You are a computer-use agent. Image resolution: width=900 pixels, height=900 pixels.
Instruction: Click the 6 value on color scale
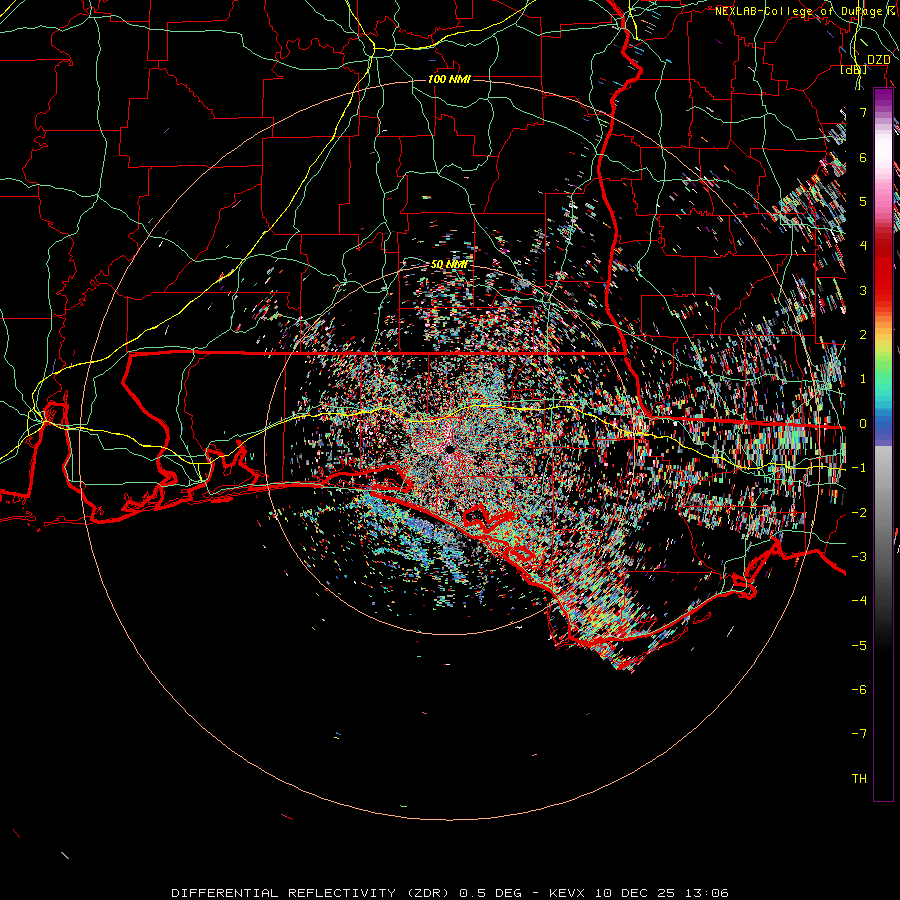(x=863, y=157)
